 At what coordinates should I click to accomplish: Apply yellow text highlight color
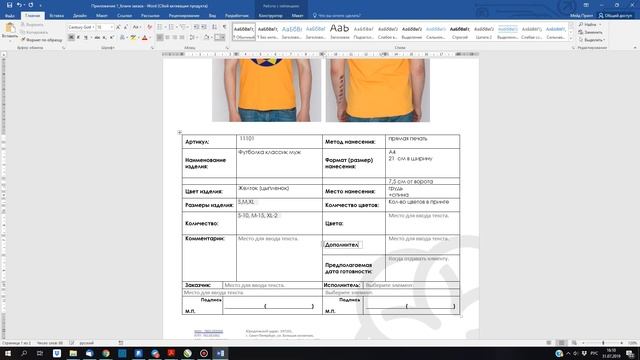click(133, 37)
